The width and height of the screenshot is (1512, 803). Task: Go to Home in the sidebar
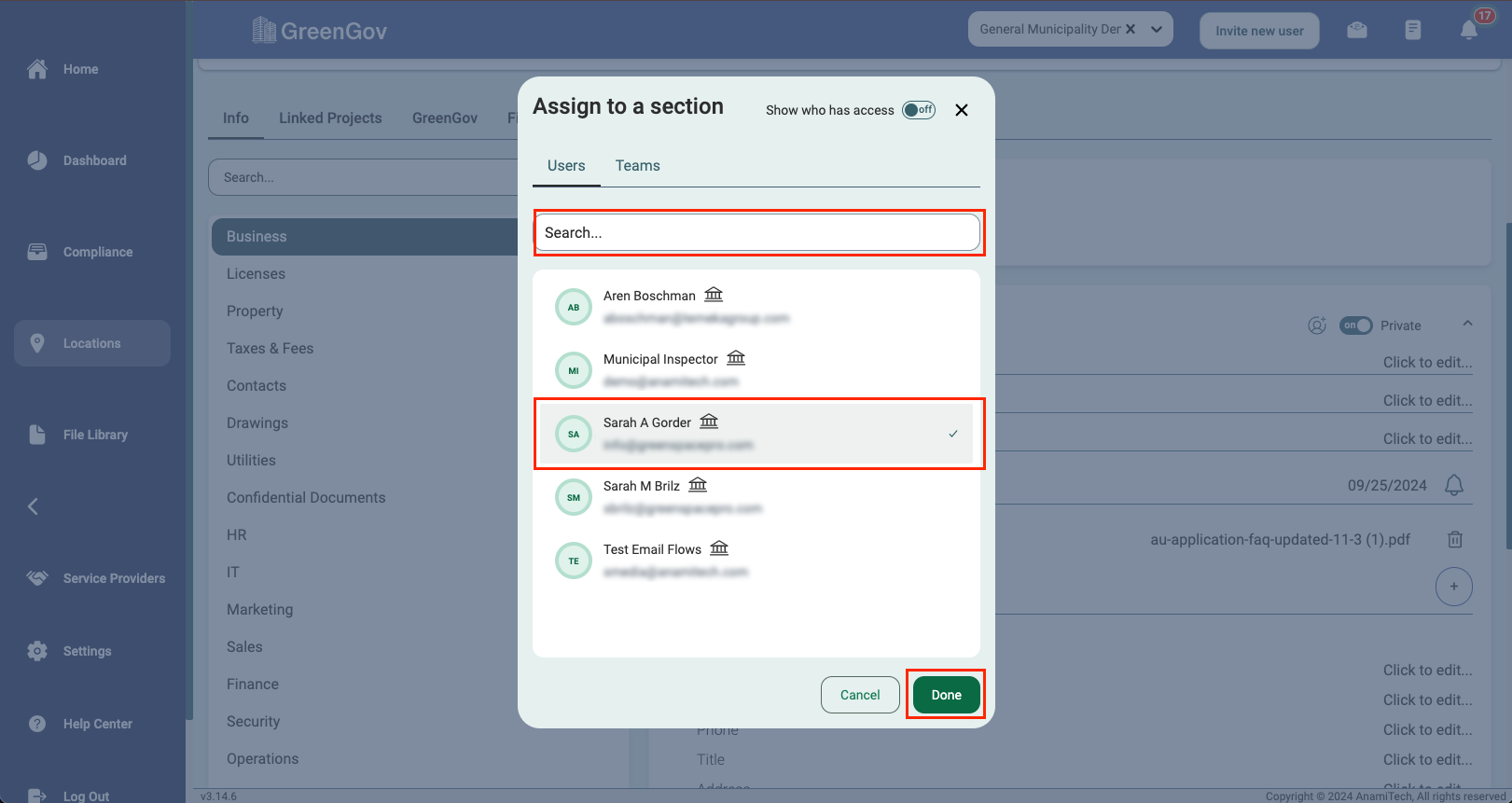click(80, 69)
